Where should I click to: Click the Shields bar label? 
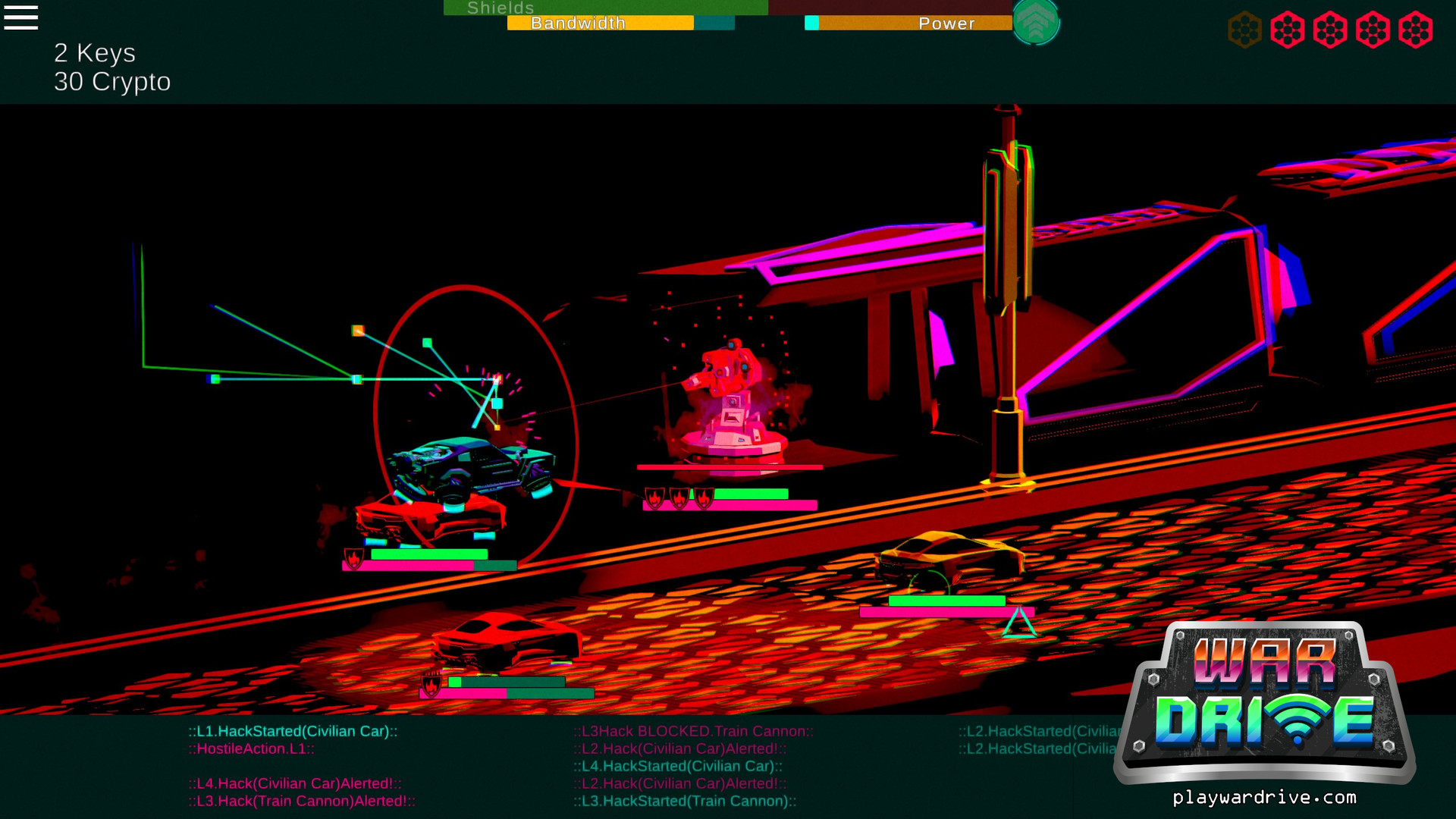pos(499,8)
